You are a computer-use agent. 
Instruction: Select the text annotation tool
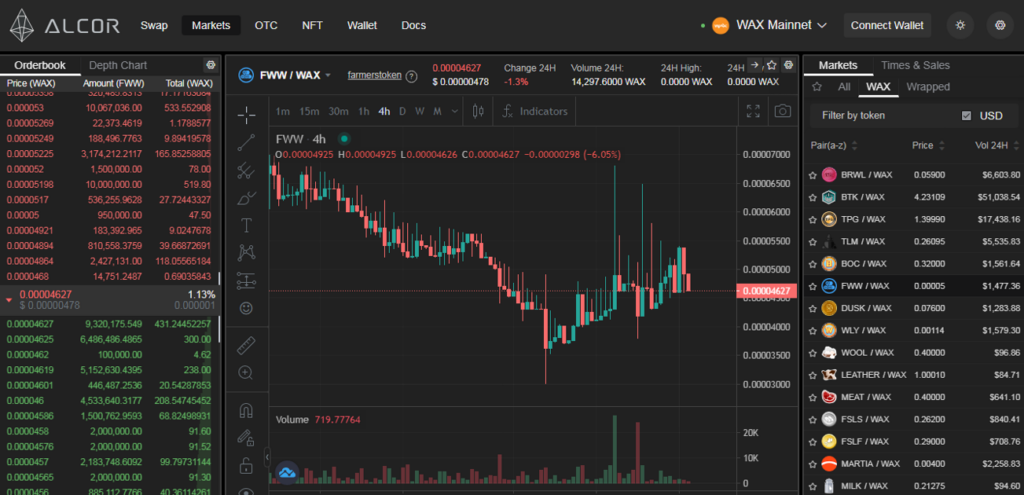click(246, 225)
